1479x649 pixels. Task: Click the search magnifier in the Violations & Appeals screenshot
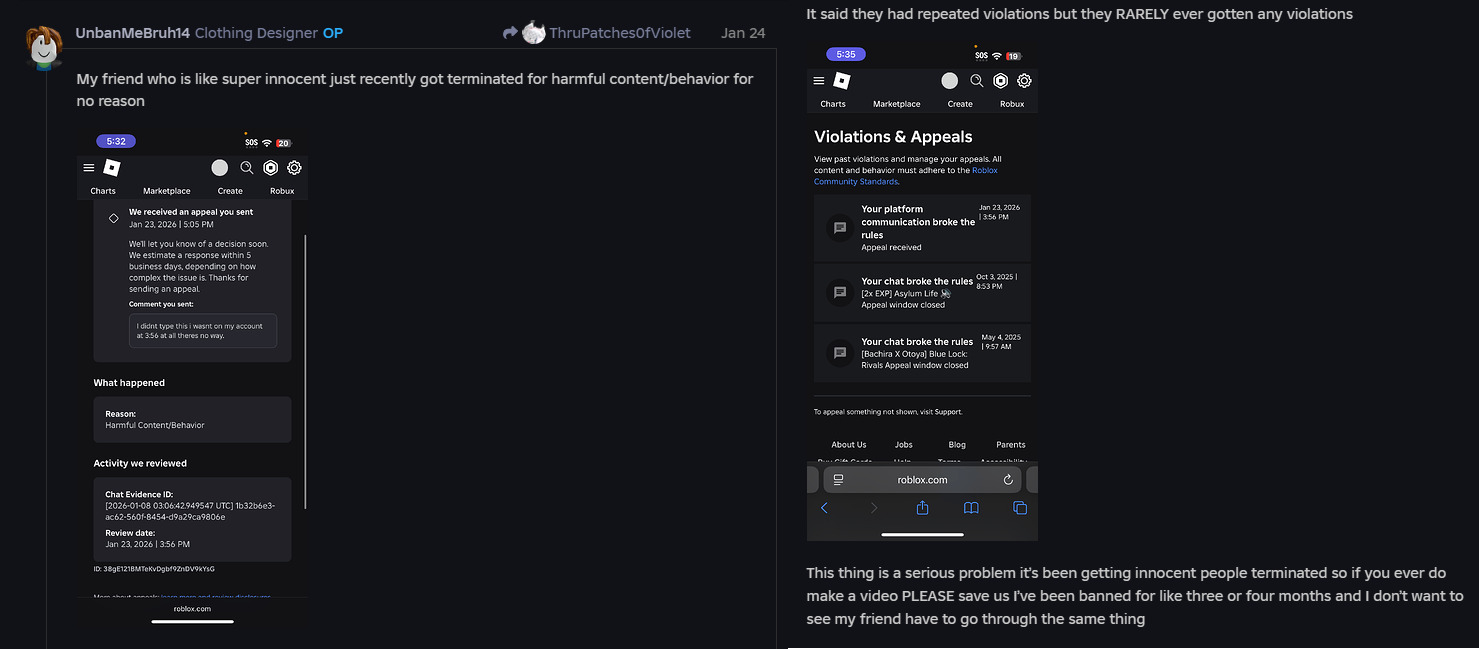977,81
